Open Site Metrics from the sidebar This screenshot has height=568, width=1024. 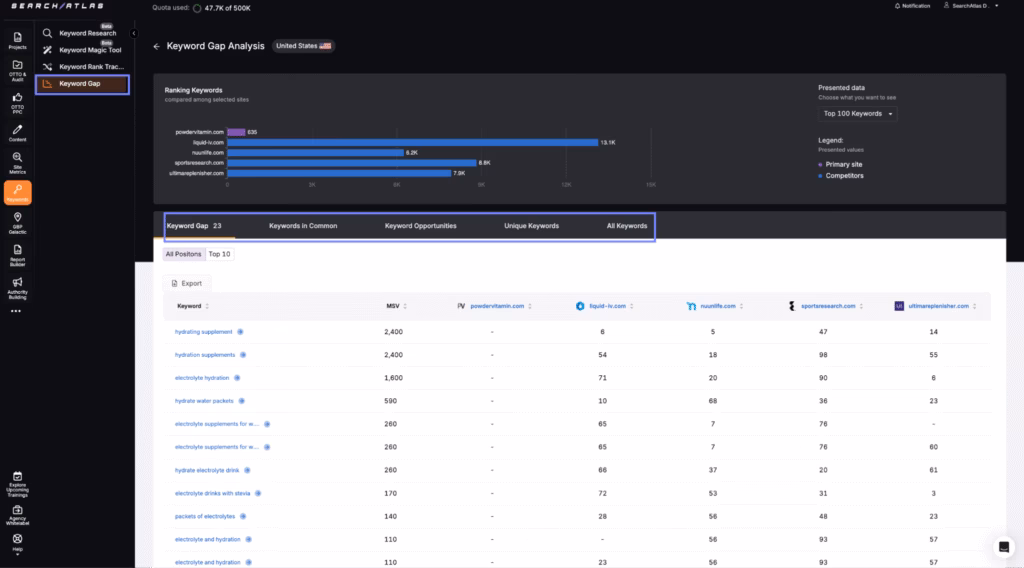[x=17, y=162]
